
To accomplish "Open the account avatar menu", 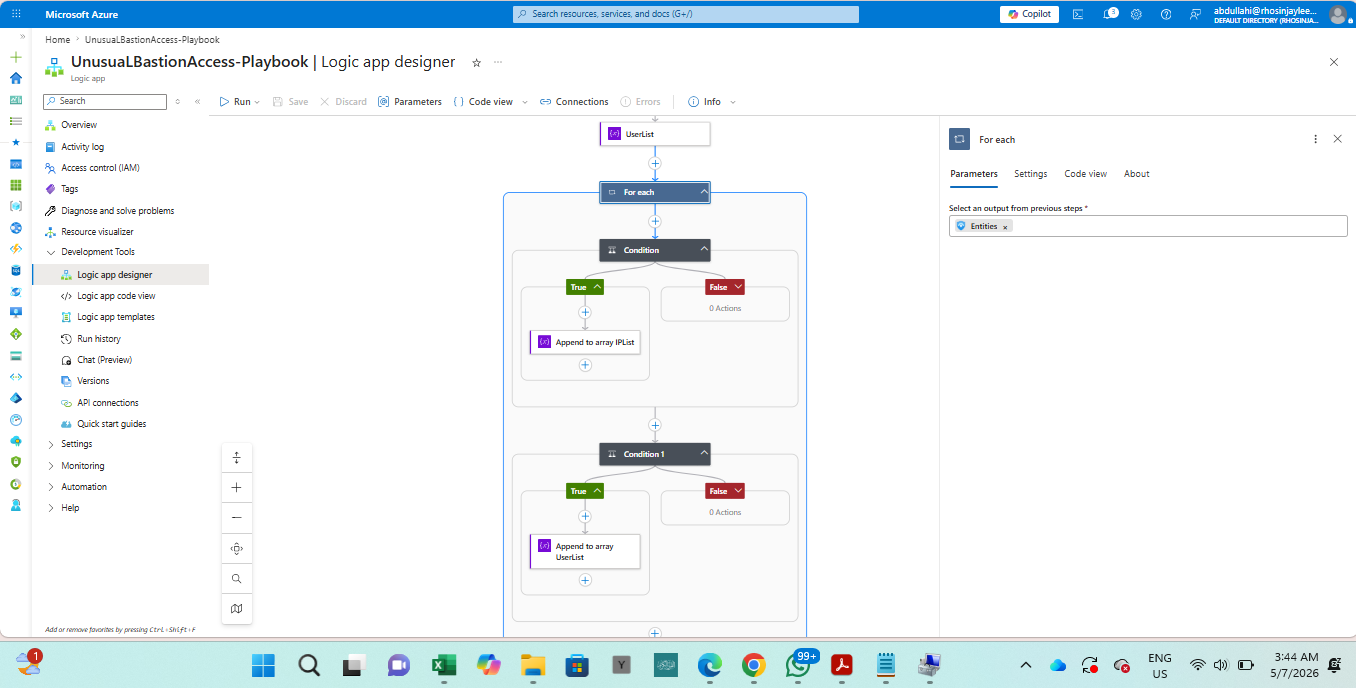I will pos(1338,14).
